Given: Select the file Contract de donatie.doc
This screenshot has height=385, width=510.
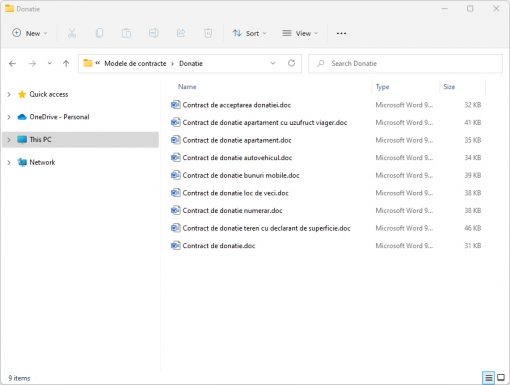Looking at the screenshot, I should pos(219,246).
